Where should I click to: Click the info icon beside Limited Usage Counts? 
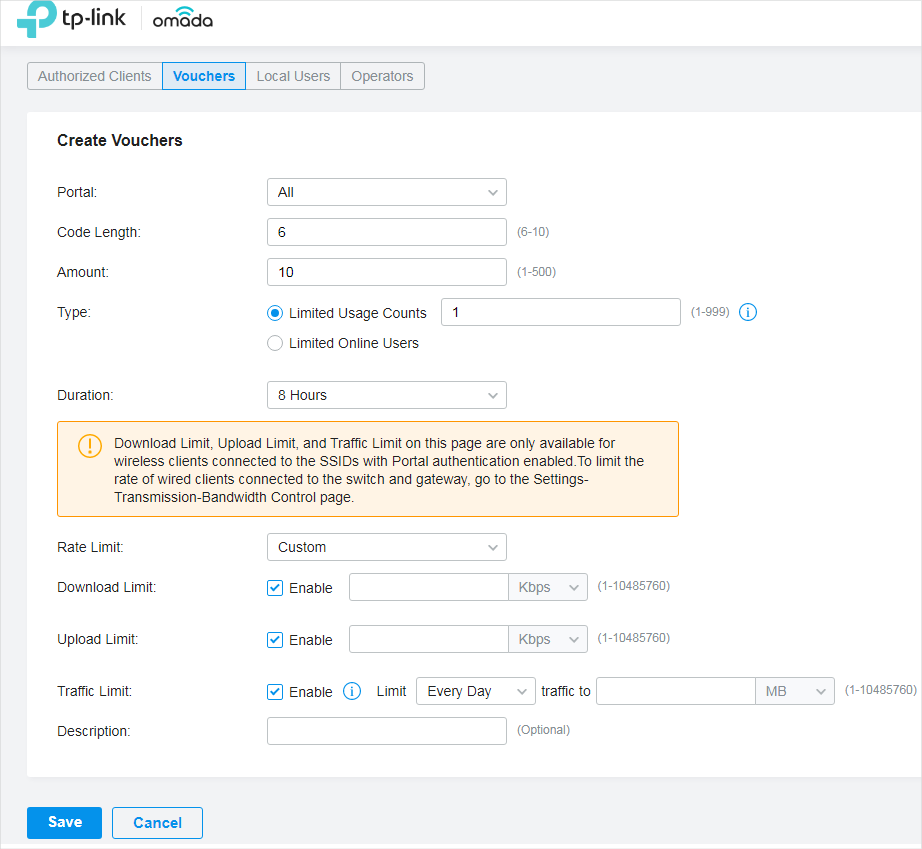(x=748, y=312)
